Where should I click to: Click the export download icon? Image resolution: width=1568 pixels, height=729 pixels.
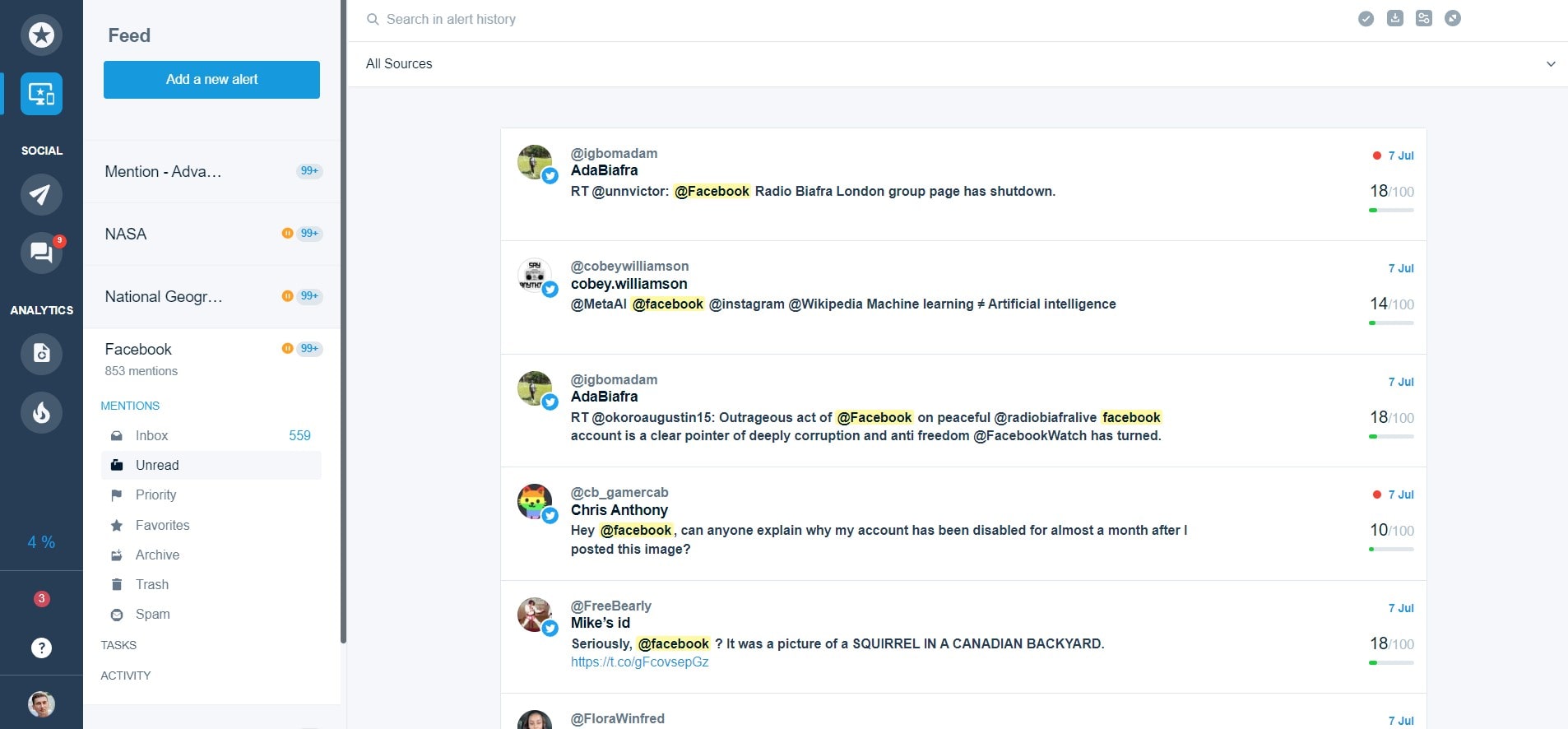coord(1394,18)
